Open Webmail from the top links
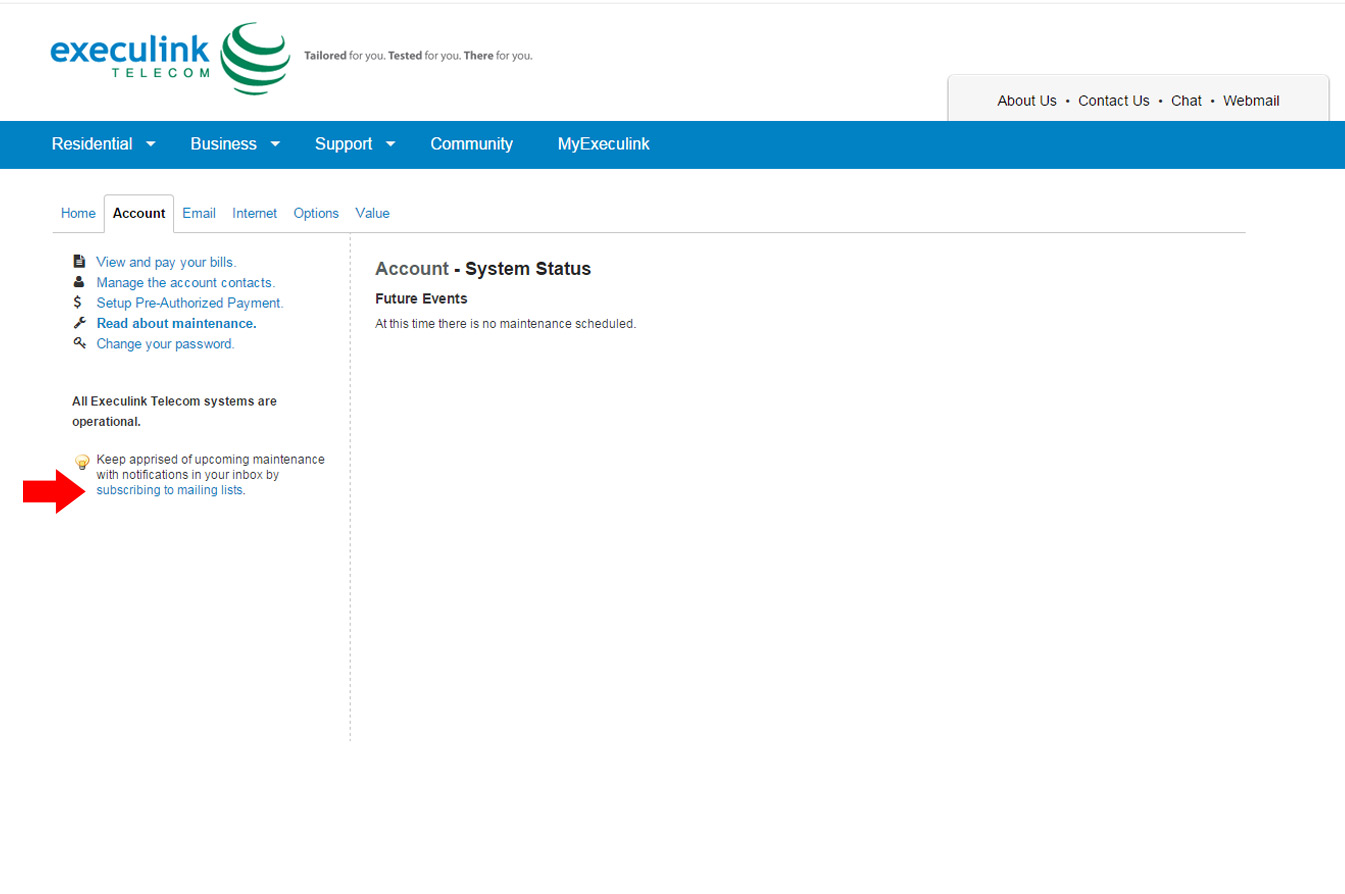This screenshot has width=1345, height=894. (1251, 101)
